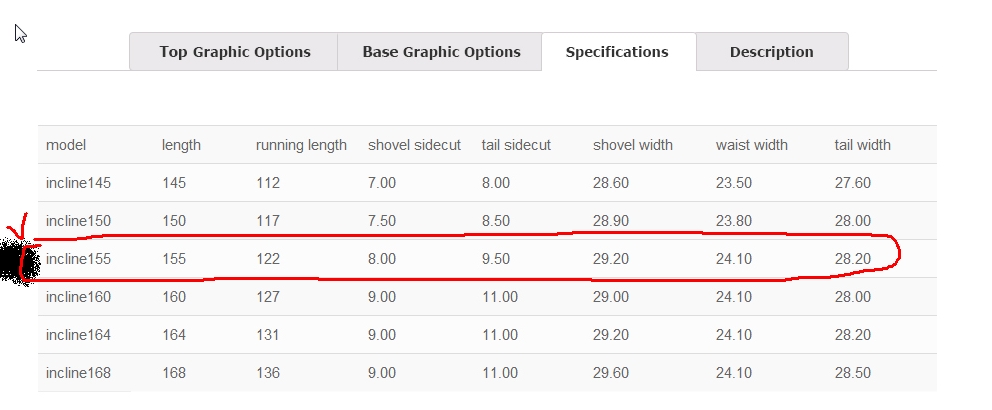Click the model column header
This screenshot has height=410, width=992.
tap(66, 145)
